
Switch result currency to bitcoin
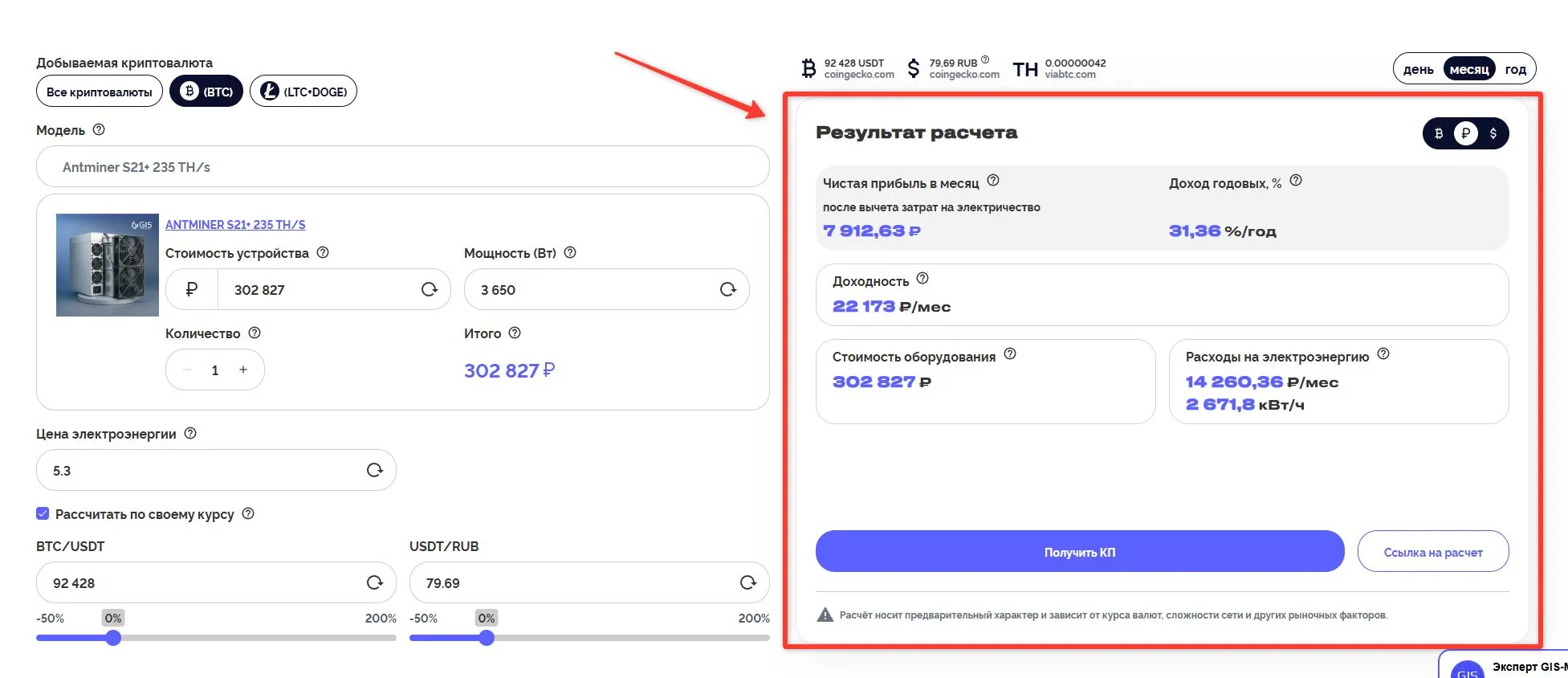tap(1439, 133)
